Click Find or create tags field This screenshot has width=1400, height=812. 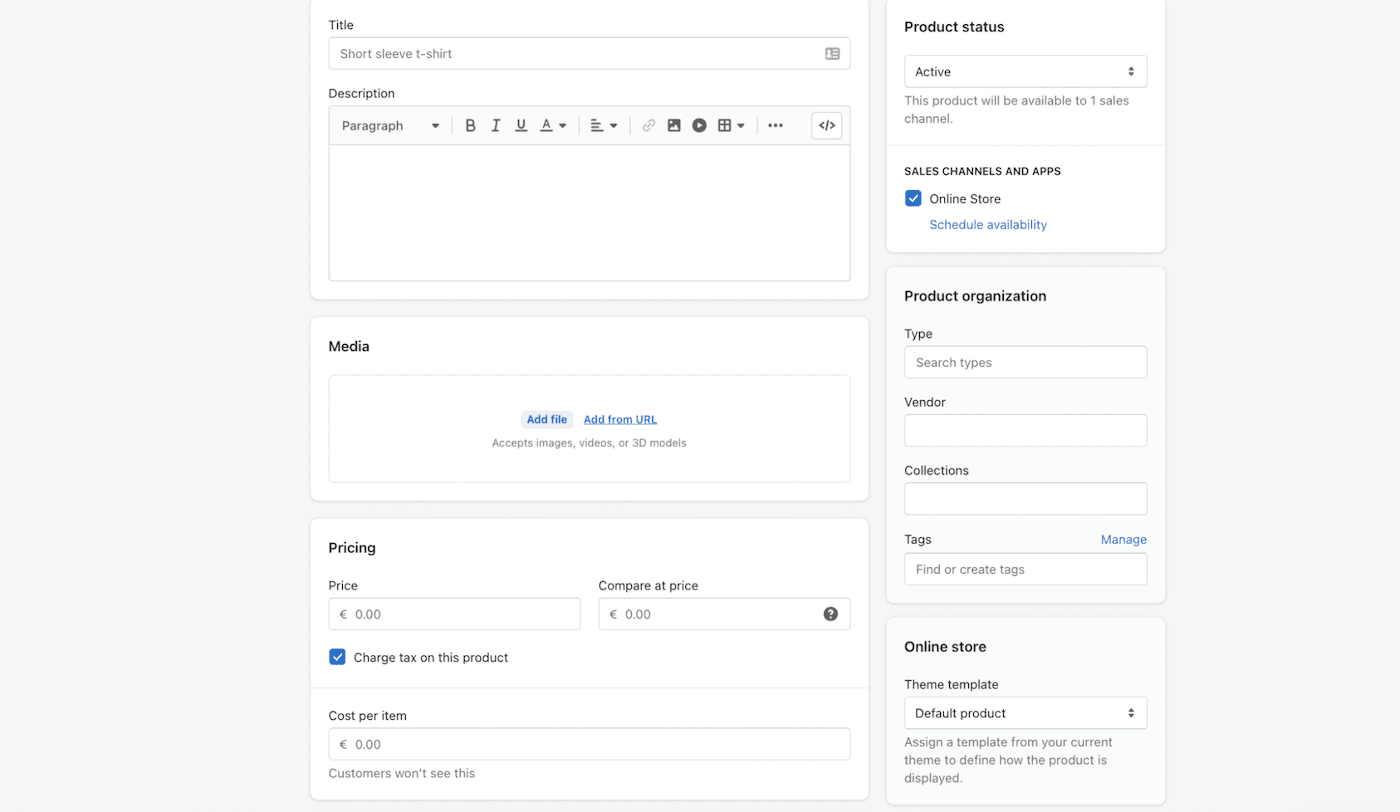point(1025,569)
